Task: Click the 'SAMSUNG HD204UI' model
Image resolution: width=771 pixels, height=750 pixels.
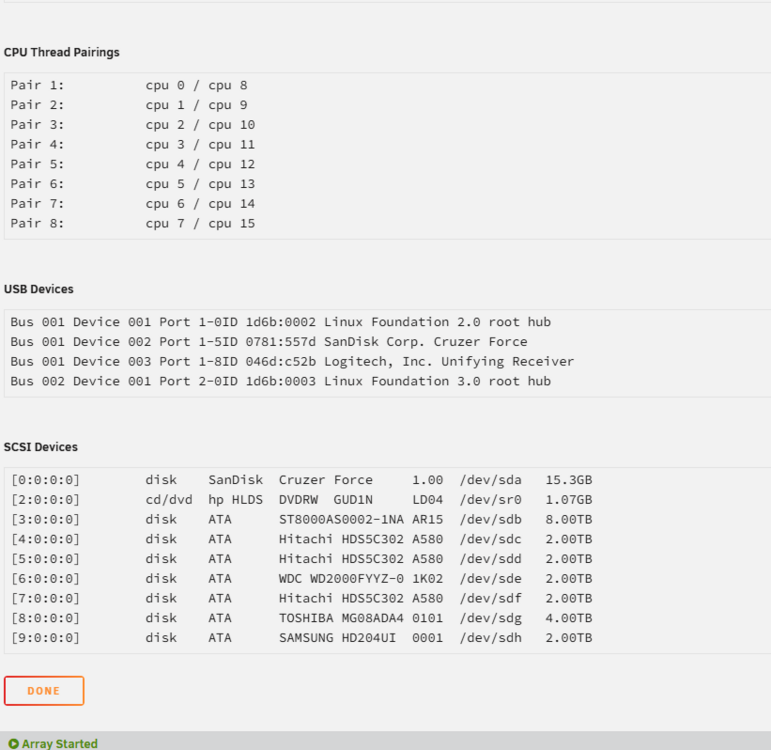Action: [x=337, y=637]
